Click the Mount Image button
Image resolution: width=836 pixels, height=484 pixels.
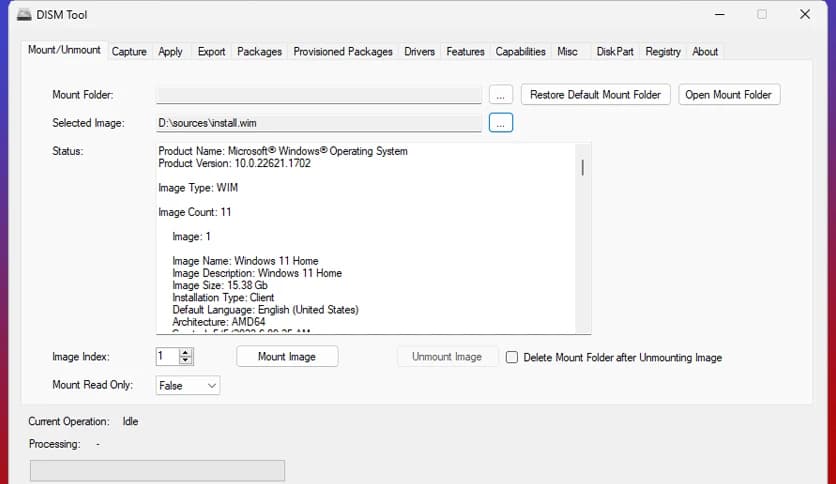(x=287, y=357)
